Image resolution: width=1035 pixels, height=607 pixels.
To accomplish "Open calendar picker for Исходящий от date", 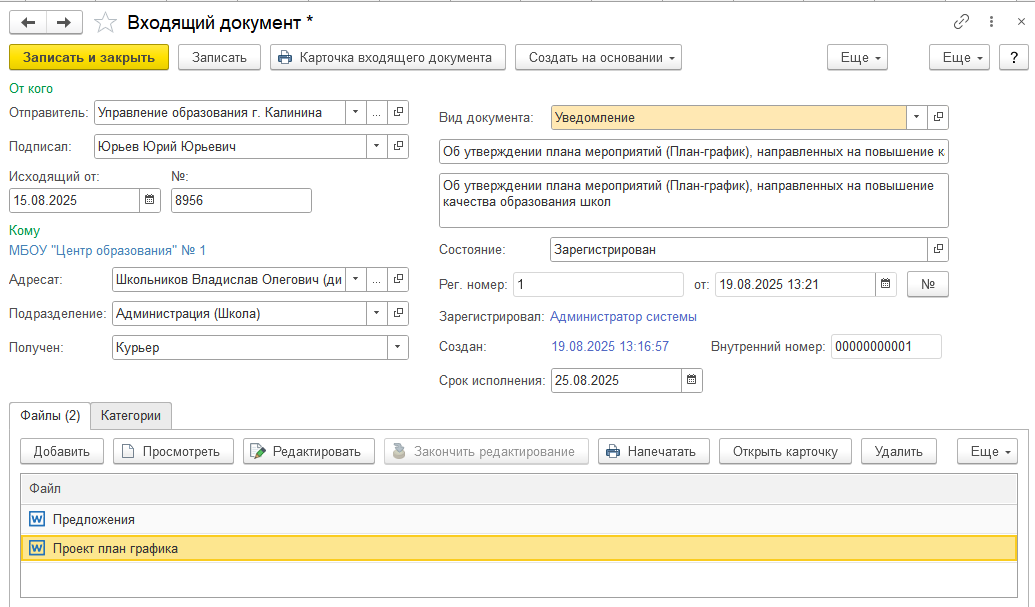I will point(150,200).
